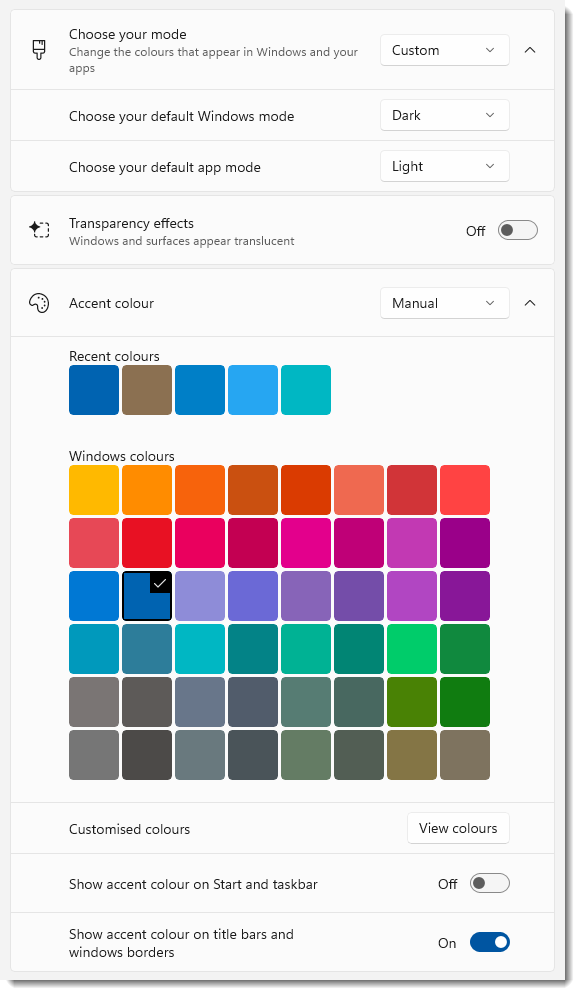The height and width of the screenshot is (995, 580).
Task: Choose the light blue Recent colour
Action: tap(252, 390)
